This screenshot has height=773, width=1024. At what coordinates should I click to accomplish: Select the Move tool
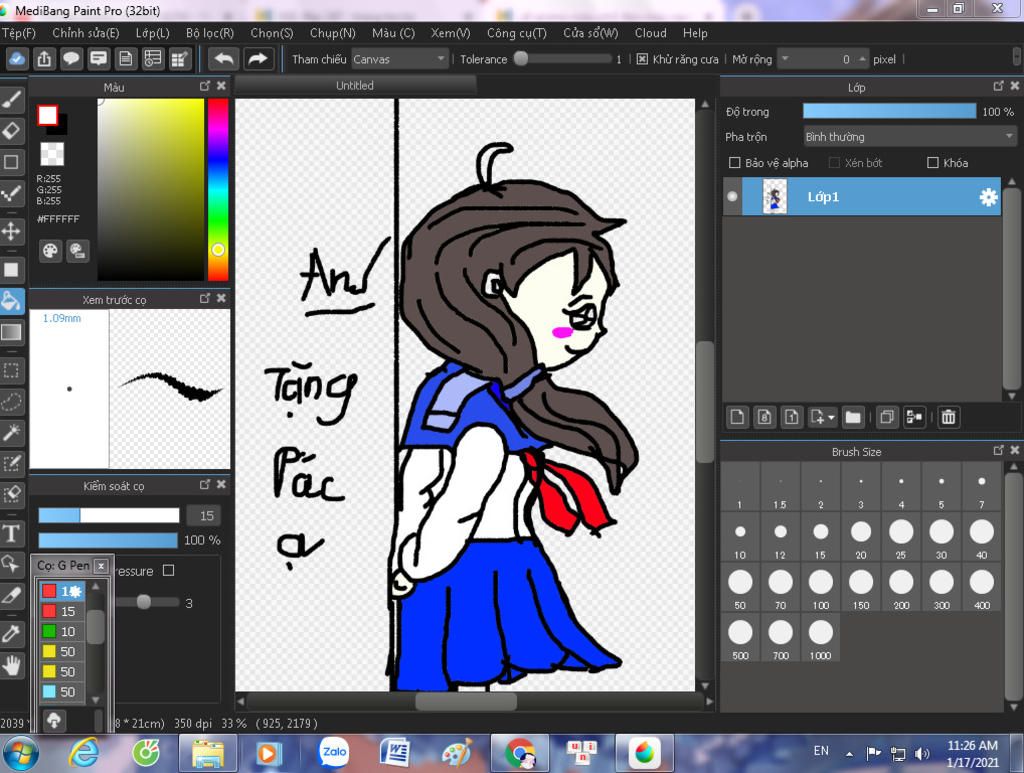point(12,231)
